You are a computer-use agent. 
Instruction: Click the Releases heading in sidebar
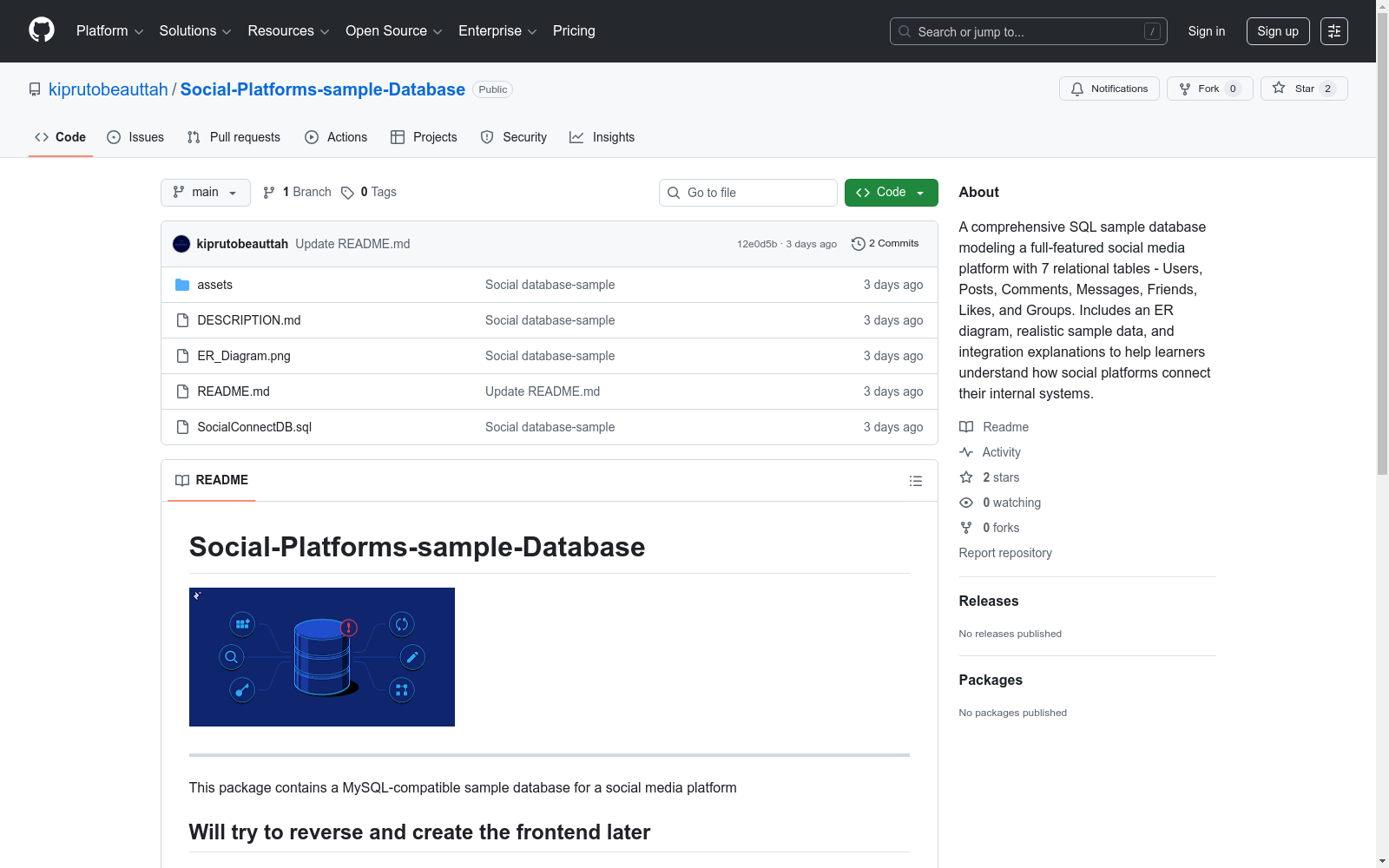[989, 601]
